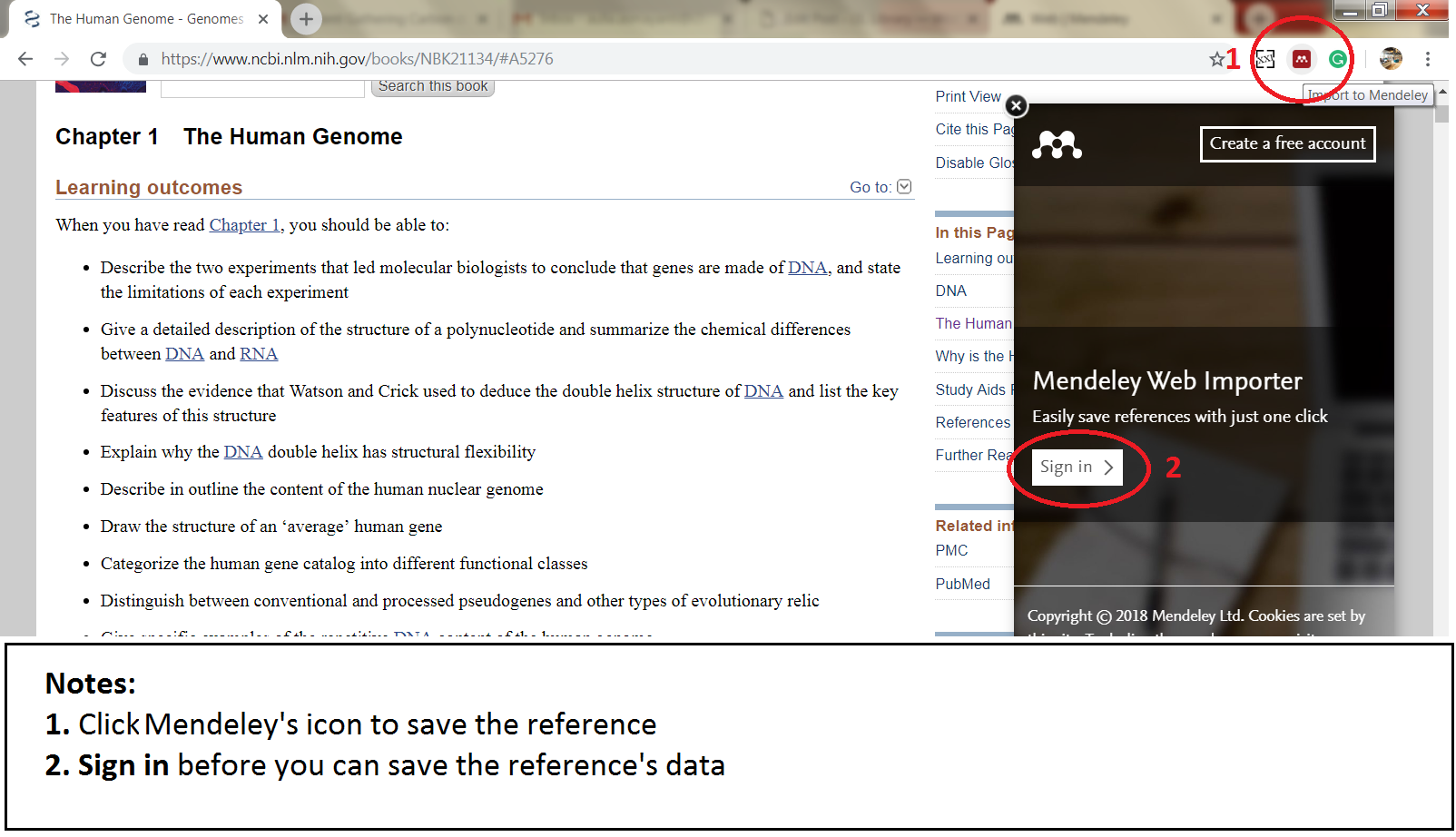Click the profile avatar icon
The image size is (1456, 837).
click(x=1391, y=59)
